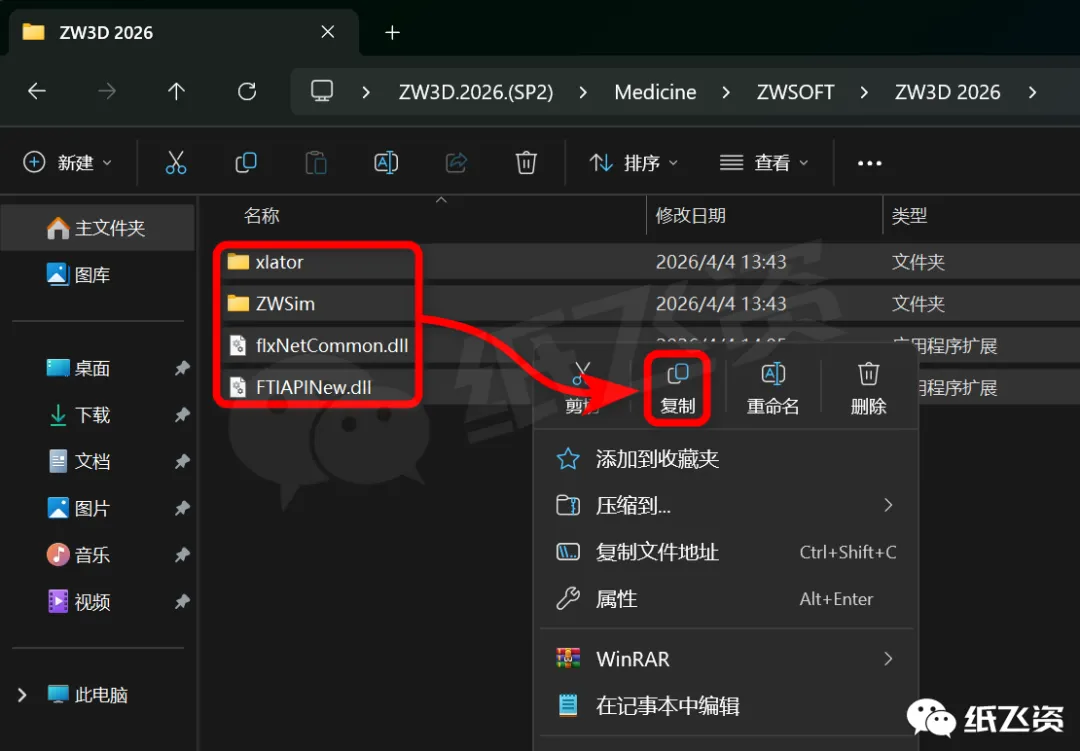Viewport: 1080px width, 751px height.
Task: Expand the 此电脑 tree node
Action: (x=22, y=695)
